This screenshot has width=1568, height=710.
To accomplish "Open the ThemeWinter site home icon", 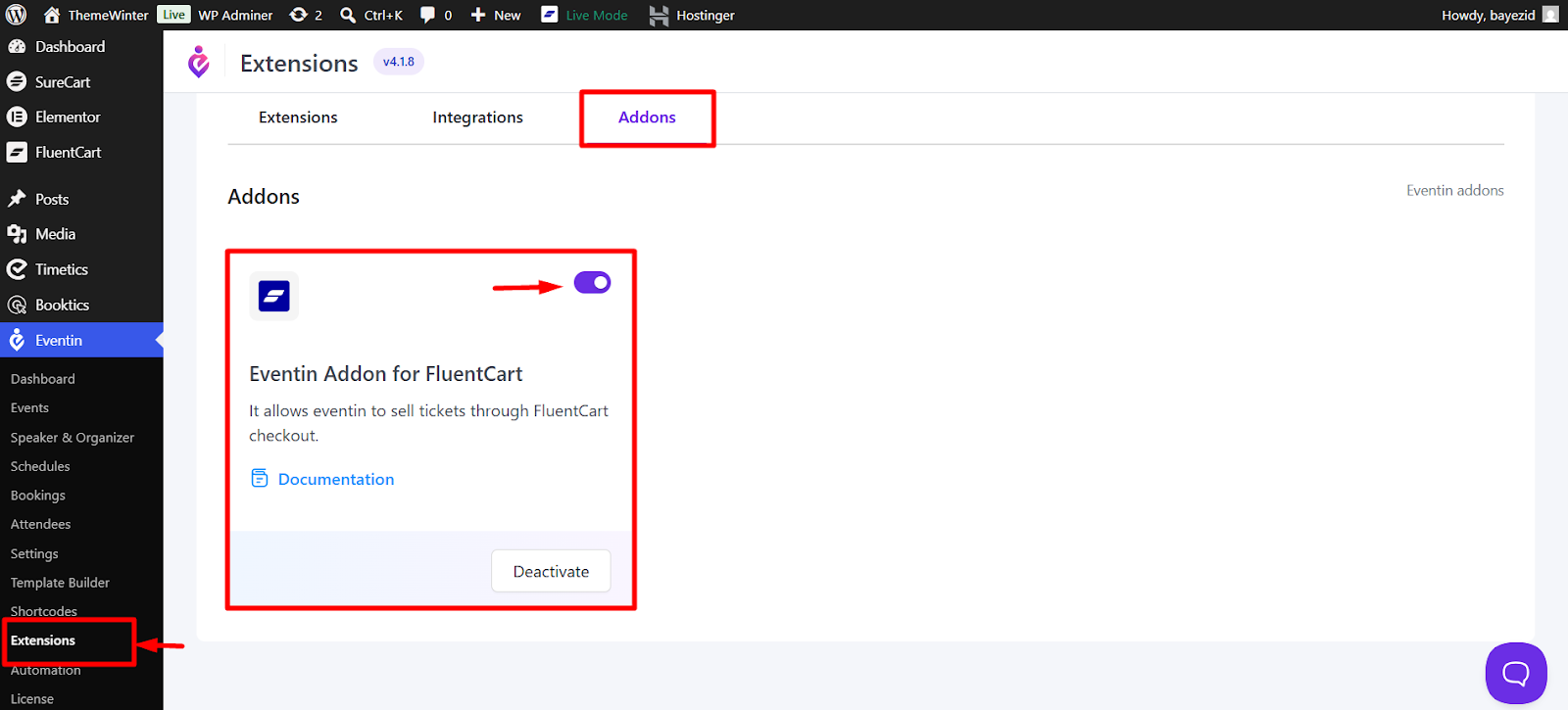I will pyautogui.click(x=52, y=15).
